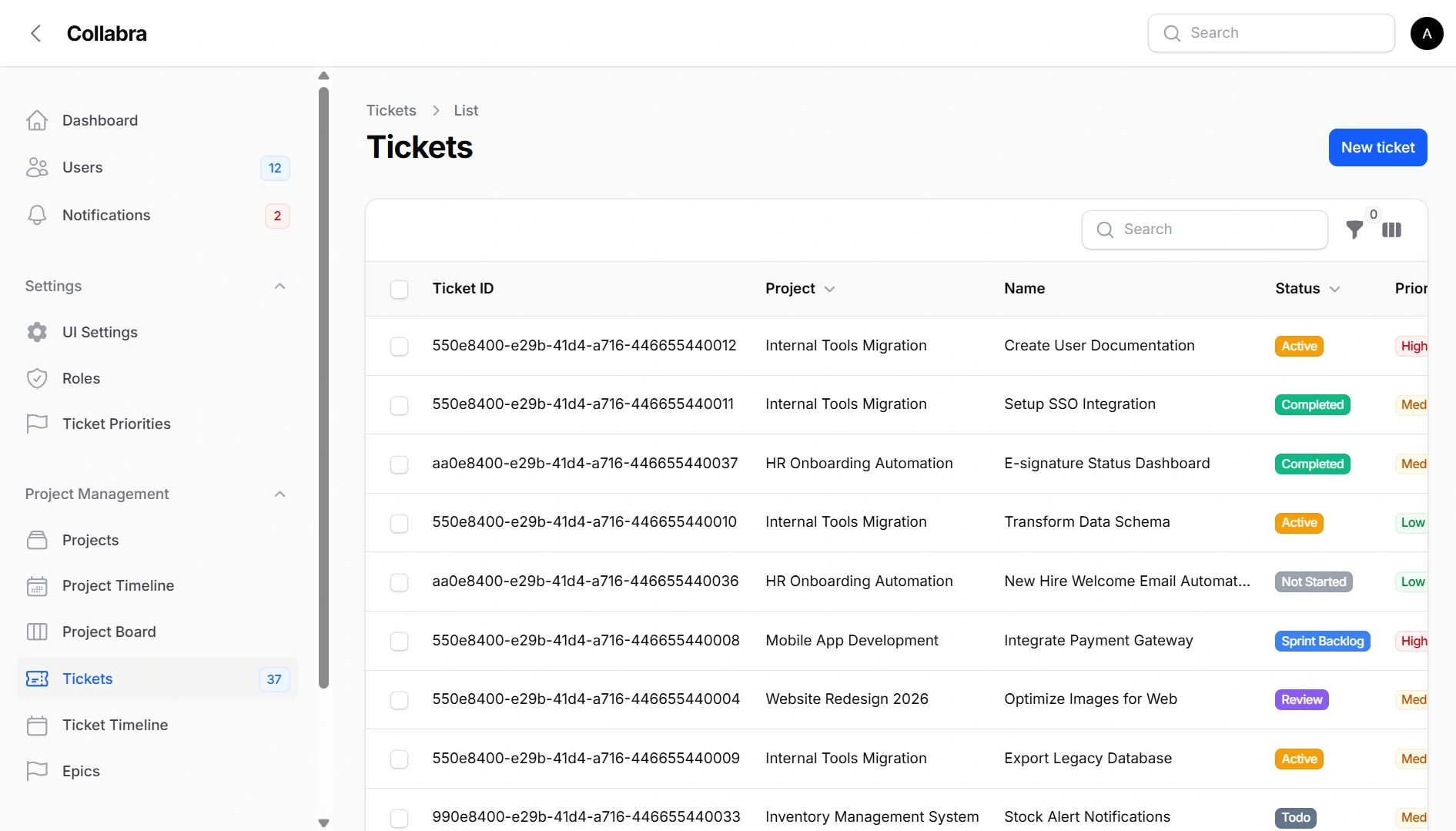Click the Ticket ID column header
The width and height of the screenshot is (1456, 831).
(463, 288)
